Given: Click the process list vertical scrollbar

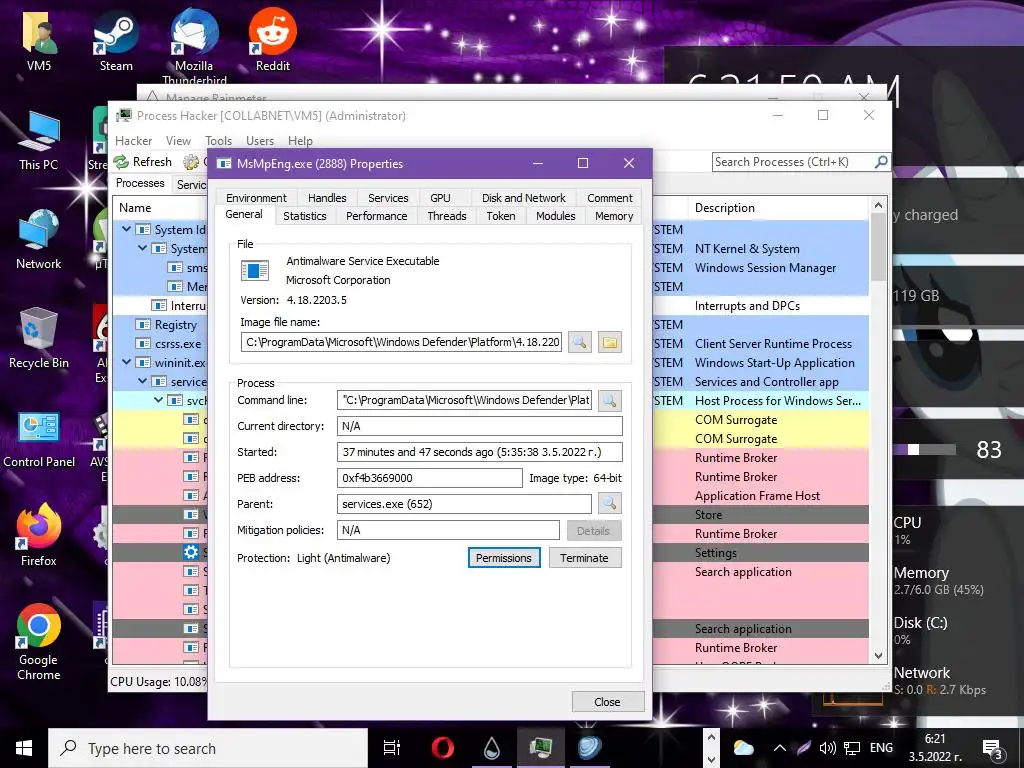Looking at the screenshot, I should (x=878, y=247).
